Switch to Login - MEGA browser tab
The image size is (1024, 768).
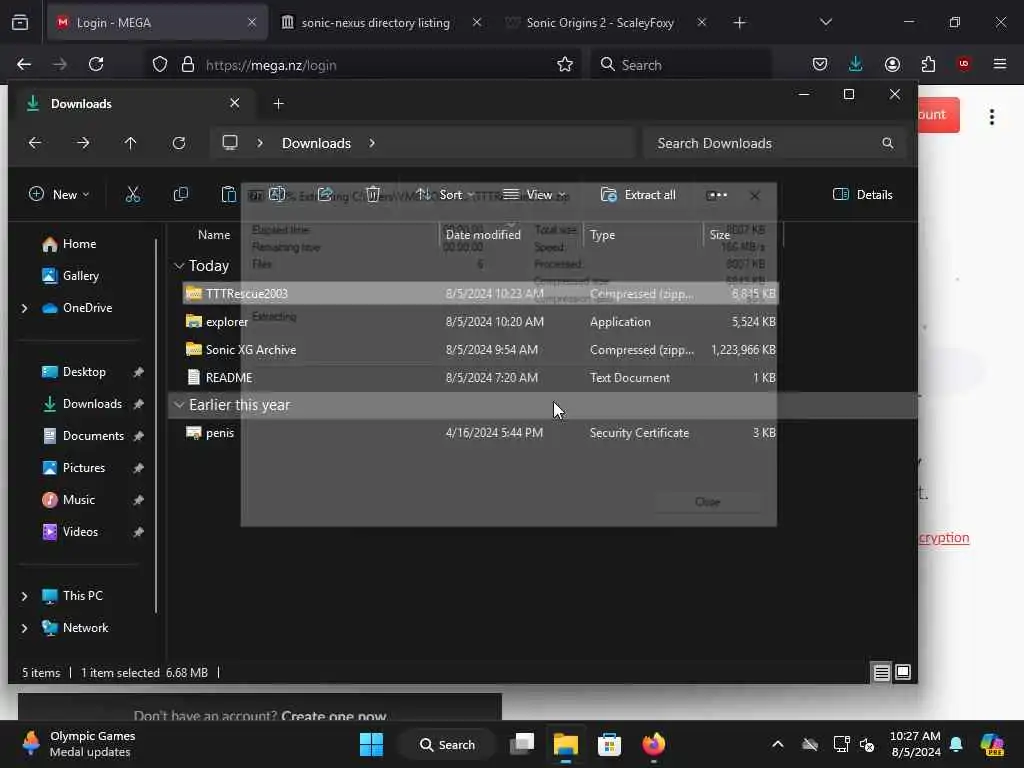click(157, 23)
